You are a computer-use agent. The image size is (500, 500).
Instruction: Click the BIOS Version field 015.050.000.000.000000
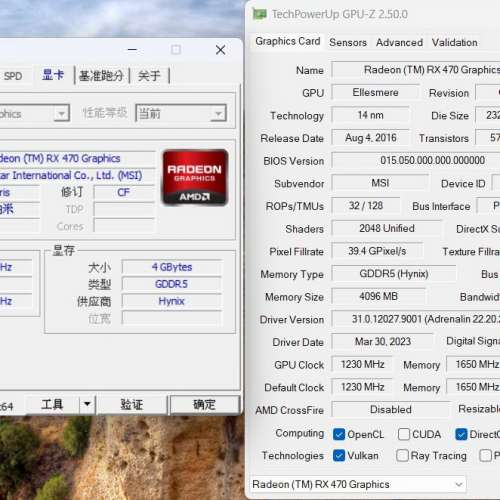coord(416,160)
